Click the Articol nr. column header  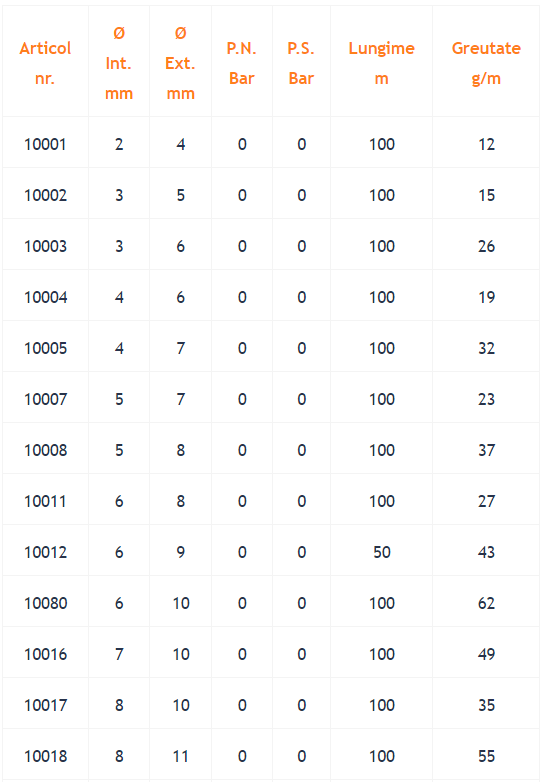[x=45, y=63]
